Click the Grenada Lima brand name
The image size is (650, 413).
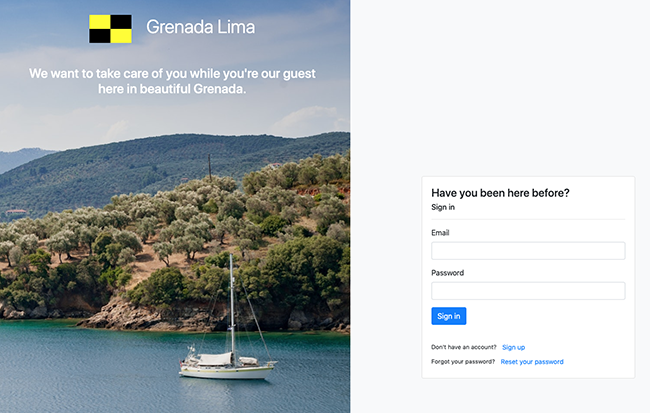pos(200,28)
